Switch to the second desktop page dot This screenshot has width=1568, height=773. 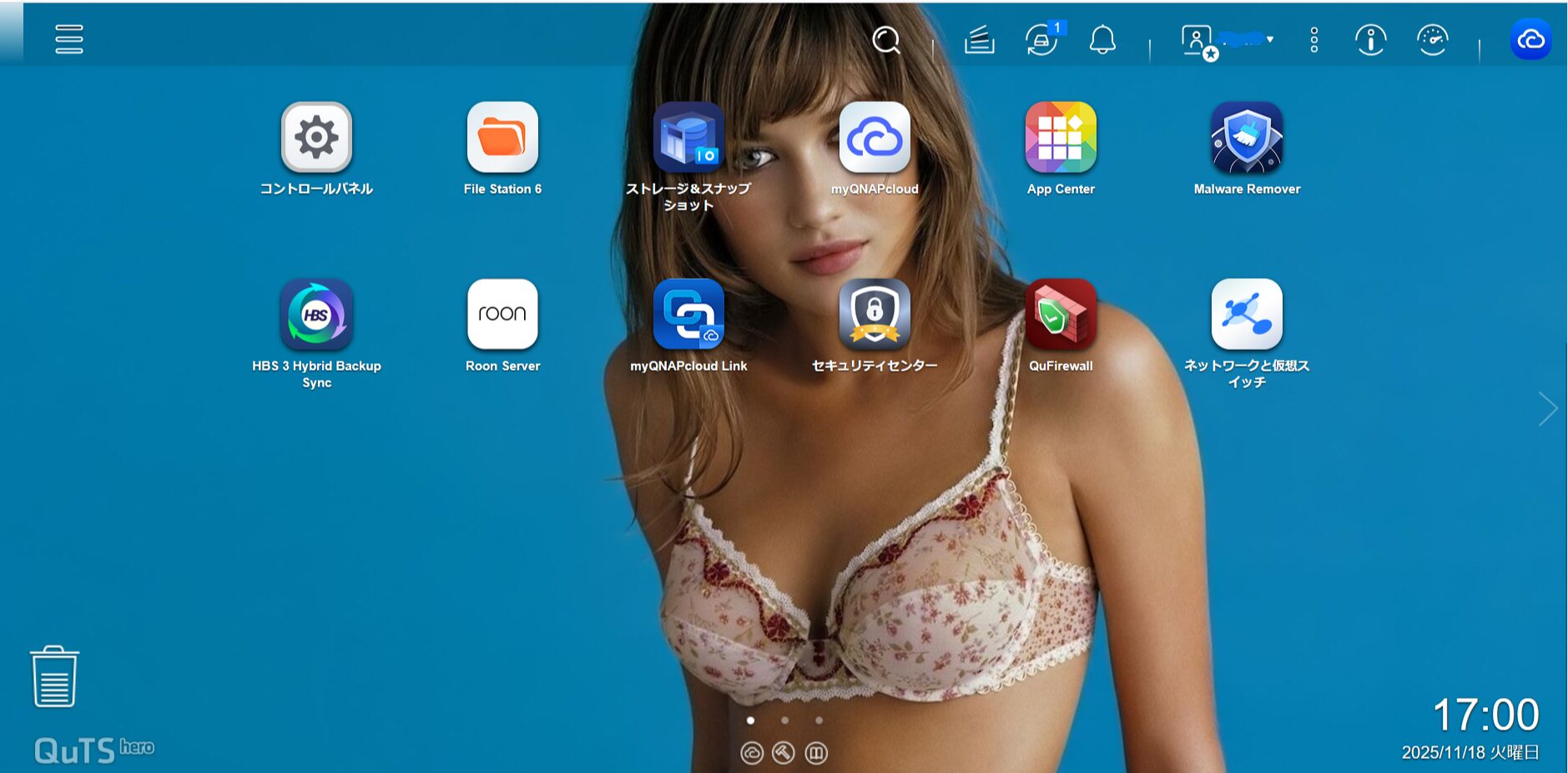(784, 720)
